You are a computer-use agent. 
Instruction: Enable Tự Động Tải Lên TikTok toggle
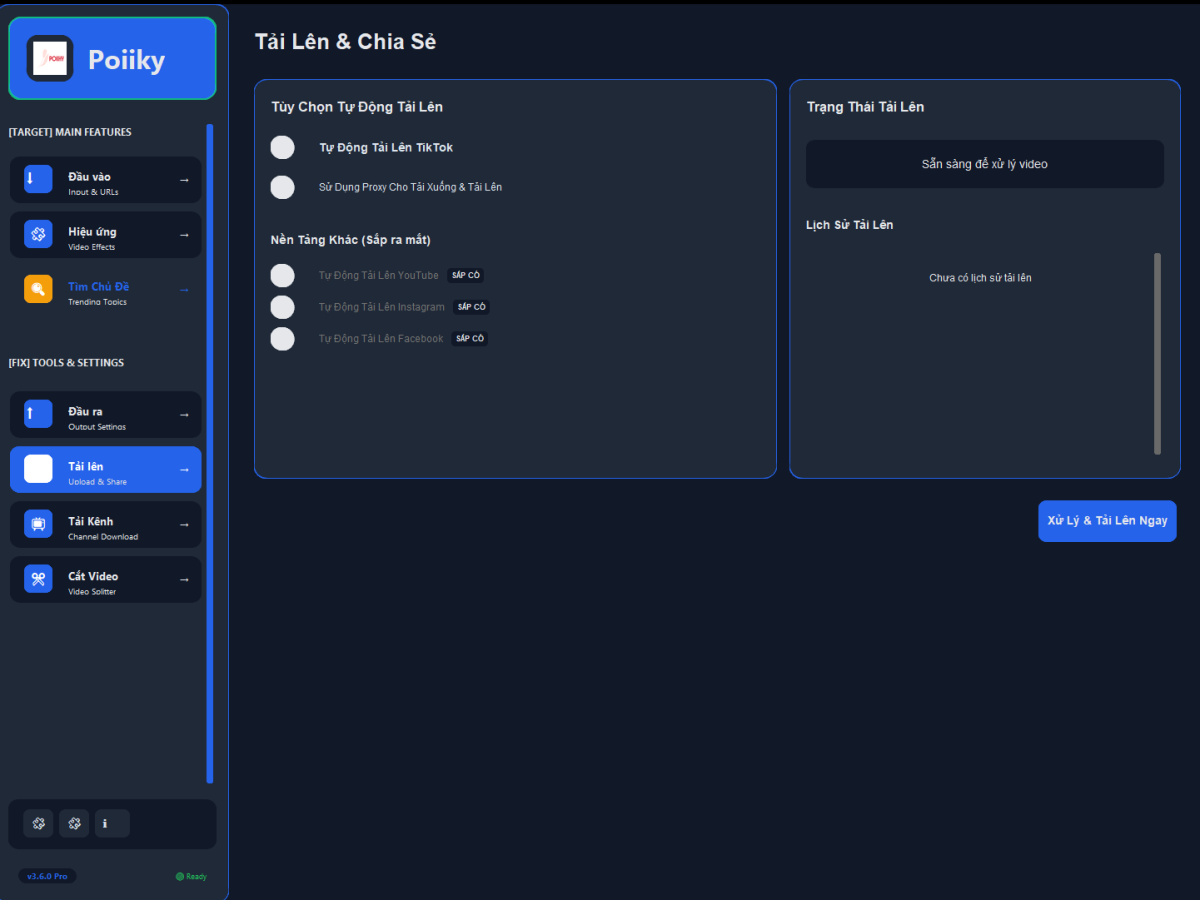pyautogui.click(x=283, y=148)
